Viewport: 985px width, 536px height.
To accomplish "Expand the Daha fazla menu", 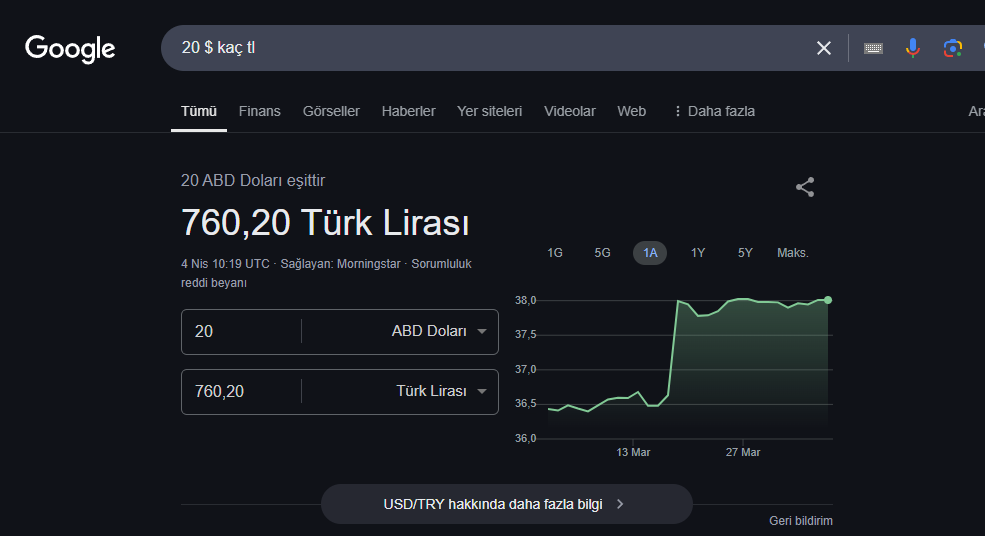I will click(714, 111).
